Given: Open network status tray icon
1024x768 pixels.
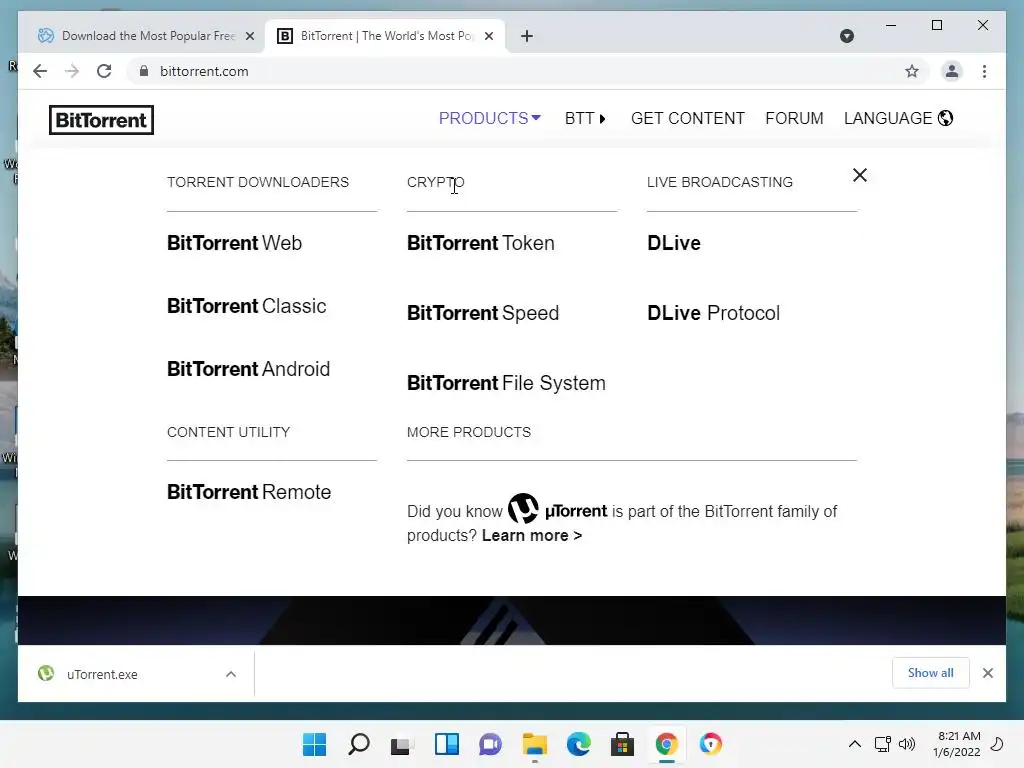Looking at the screenshot, I should click(x=883, y=744).
